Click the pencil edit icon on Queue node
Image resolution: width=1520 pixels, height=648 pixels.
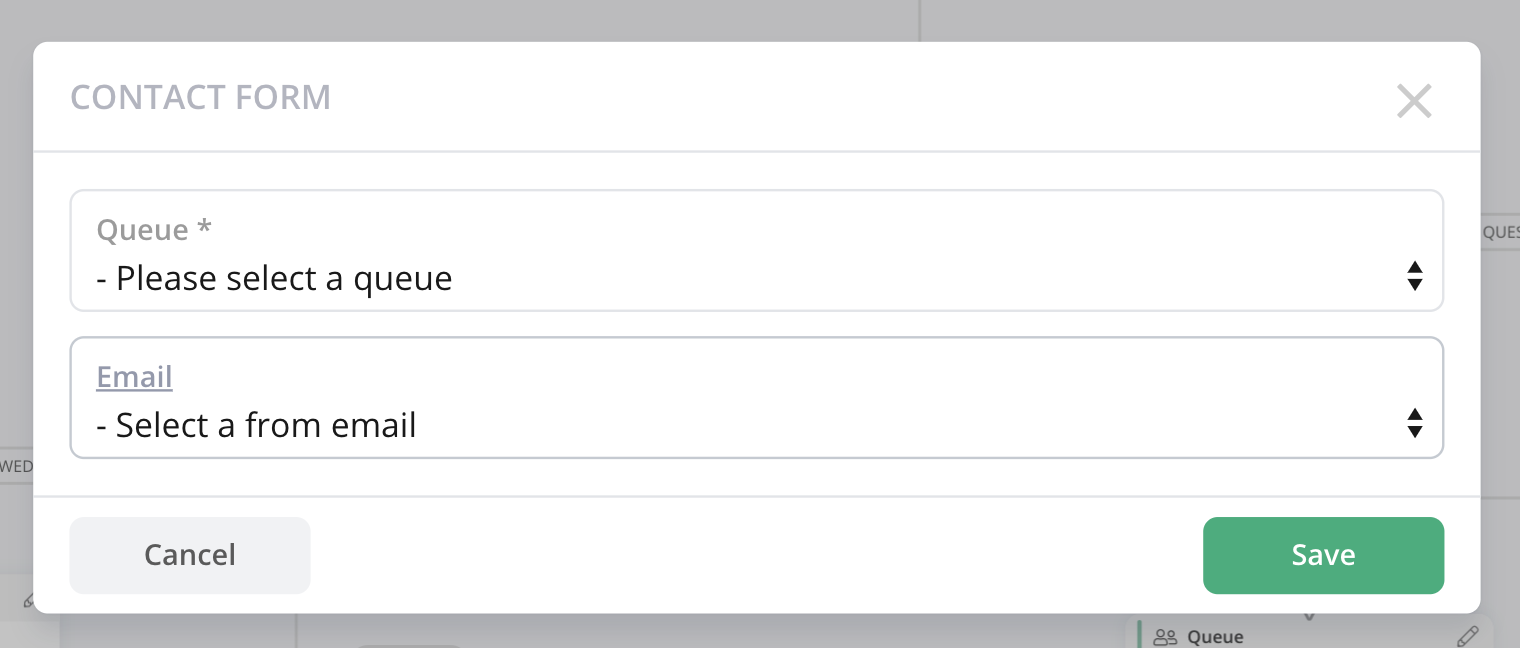[1467, 636]
